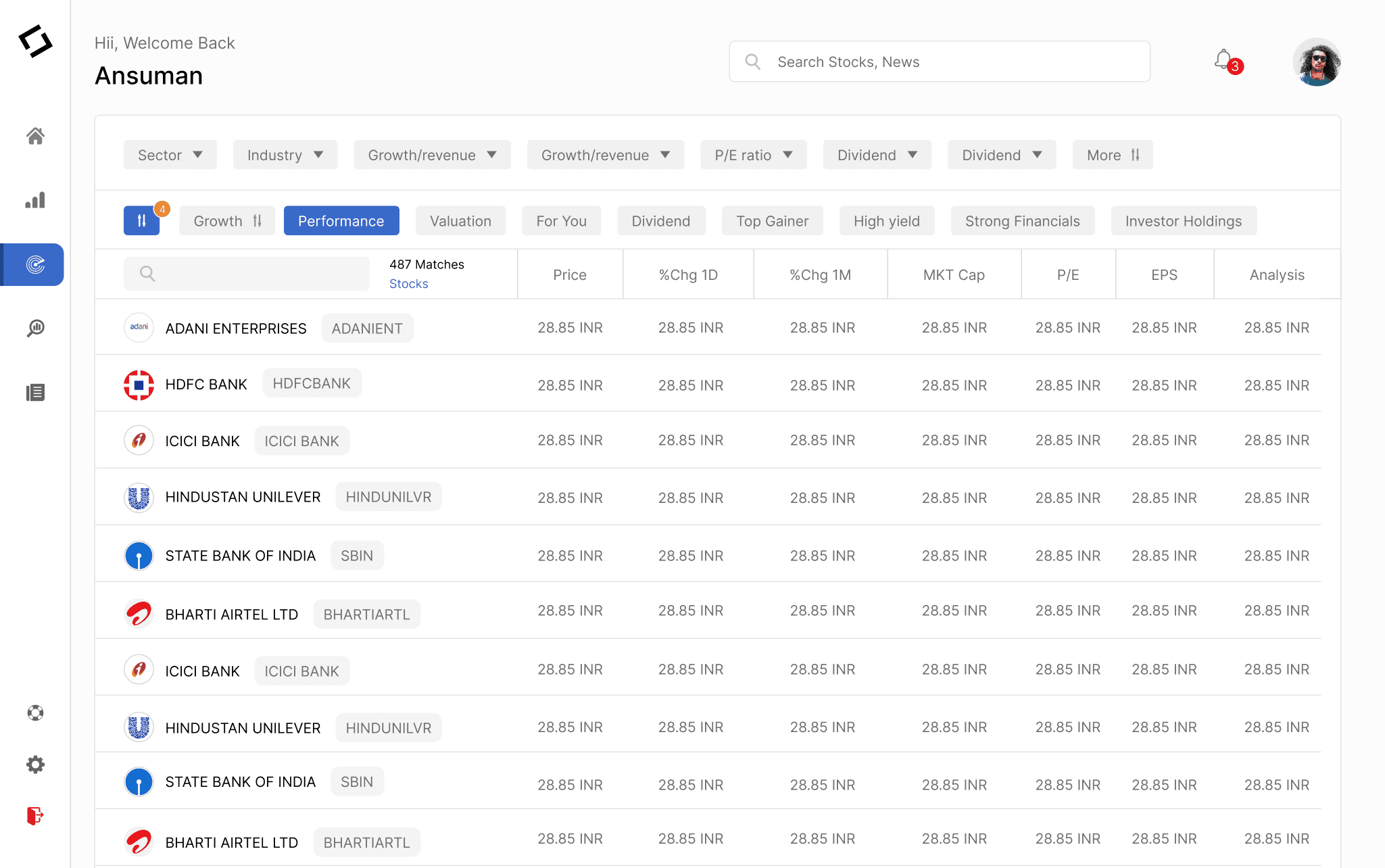Toggle the More filters button
Screen dimensions: 1385x868
coord(1113,155)
